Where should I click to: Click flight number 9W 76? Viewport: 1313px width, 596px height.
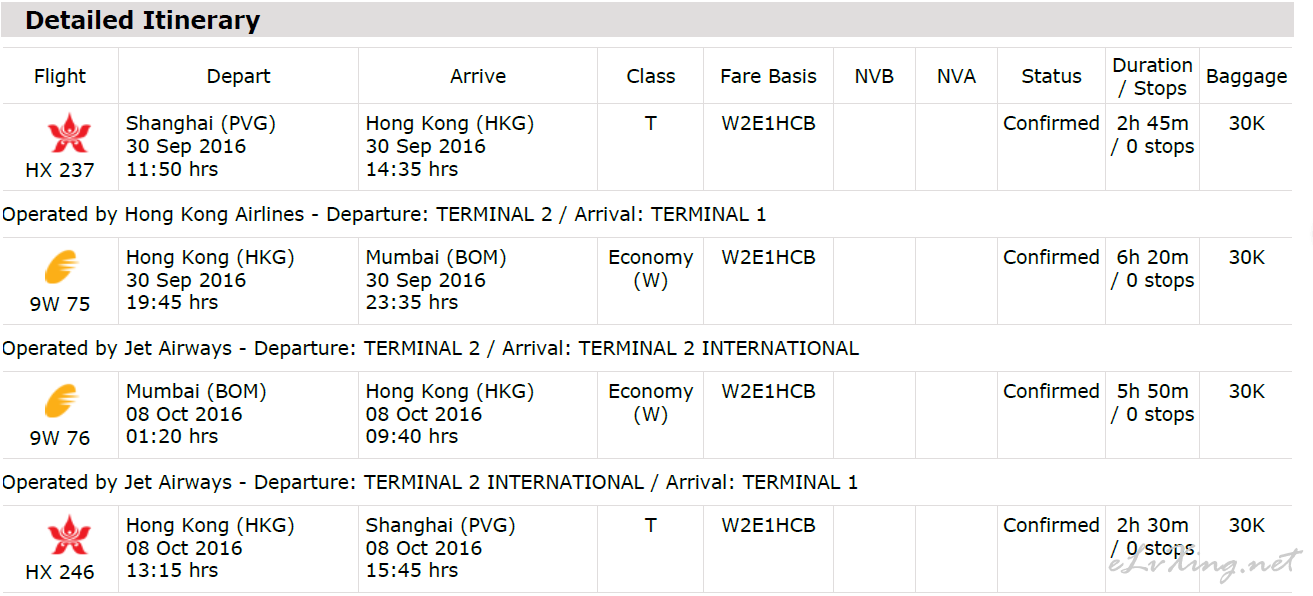click(60, 438)
